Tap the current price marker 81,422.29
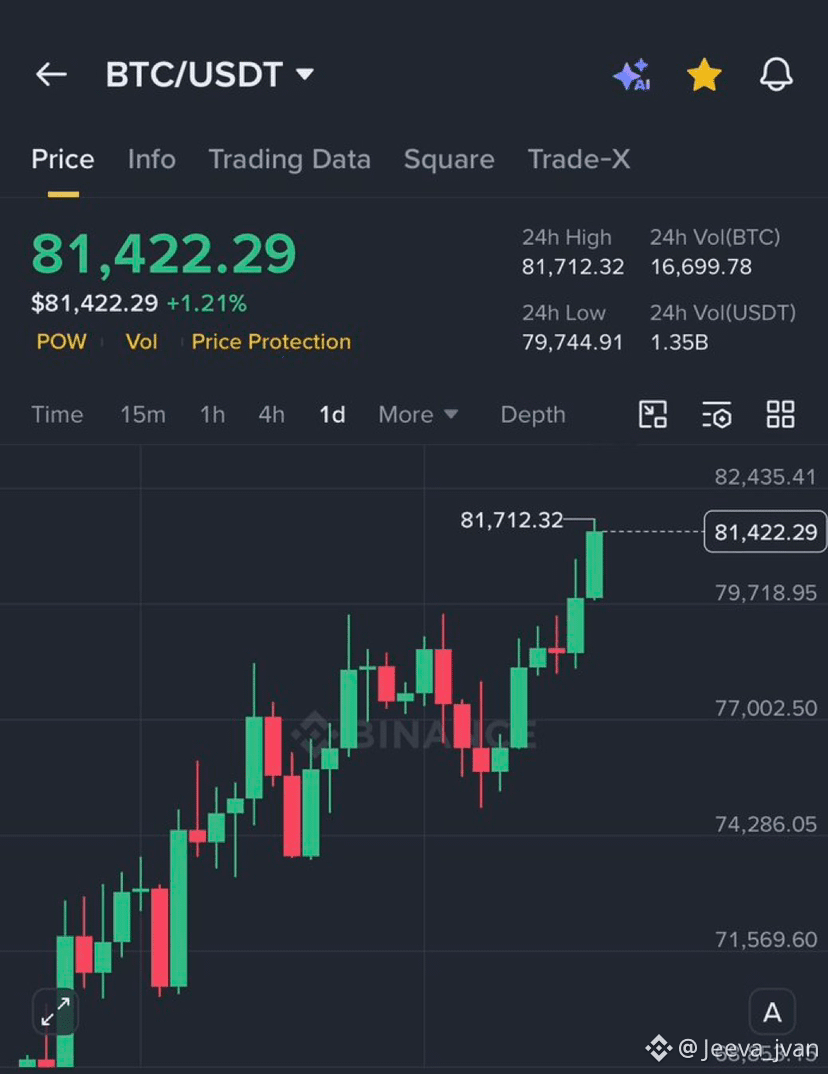Screen dimensions: 828x1074 click(x=765, y=532)
